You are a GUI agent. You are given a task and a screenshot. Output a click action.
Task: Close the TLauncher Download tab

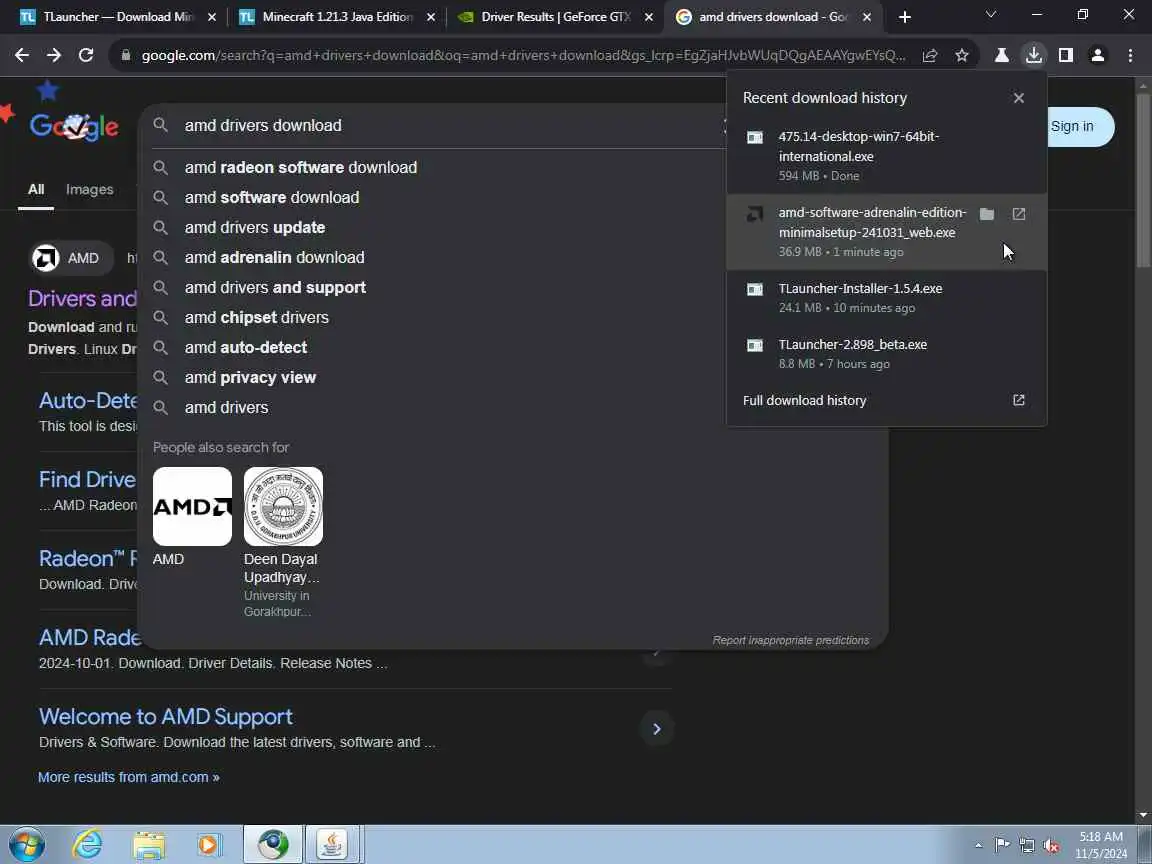point(212,17)
